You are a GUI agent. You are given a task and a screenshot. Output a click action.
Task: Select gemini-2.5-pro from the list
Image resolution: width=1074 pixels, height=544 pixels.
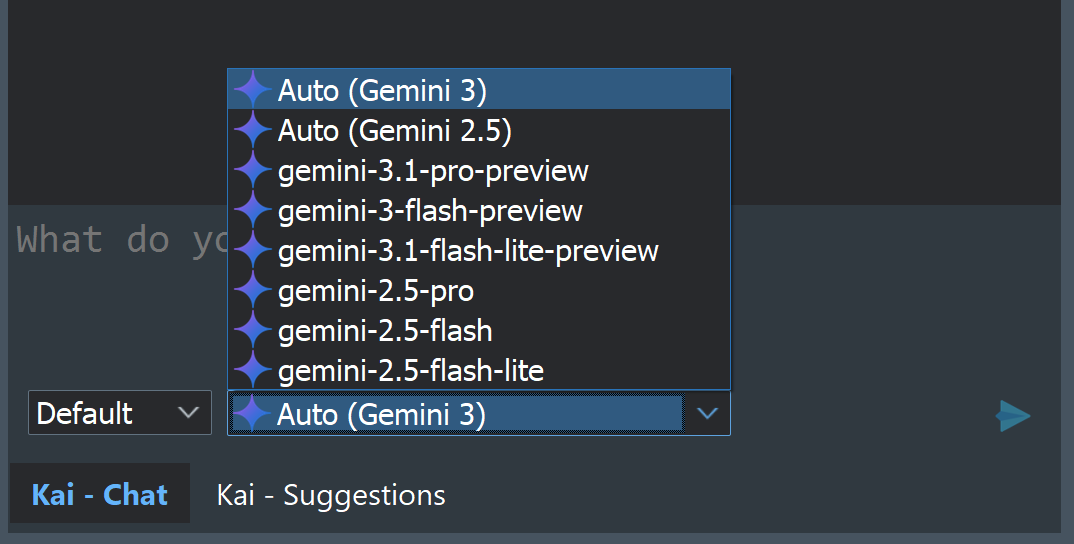(479, 290)
